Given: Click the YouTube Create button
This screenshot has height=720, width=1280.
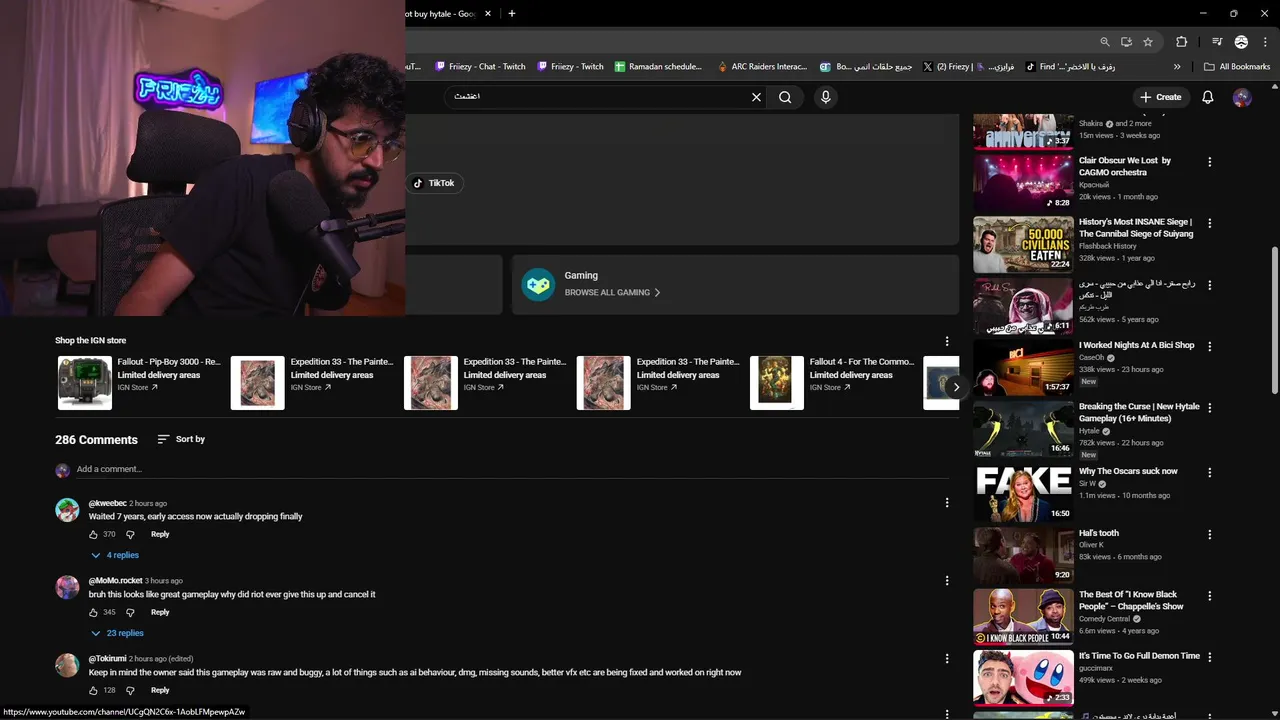Looking at the screenshot, I should (1160, 97).
